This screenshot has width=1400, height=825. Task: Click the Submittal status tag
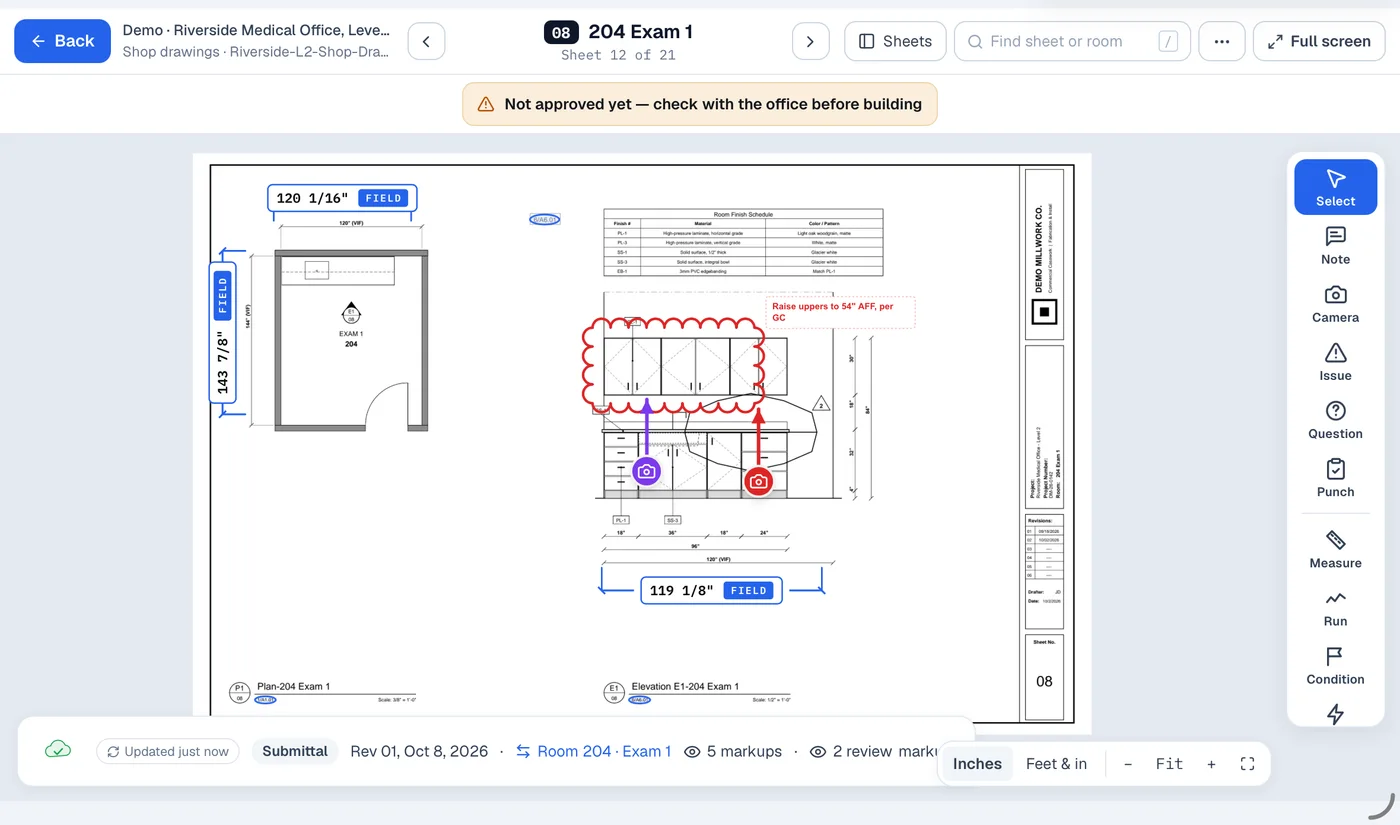pyautogui.click(x=295, y=751)
